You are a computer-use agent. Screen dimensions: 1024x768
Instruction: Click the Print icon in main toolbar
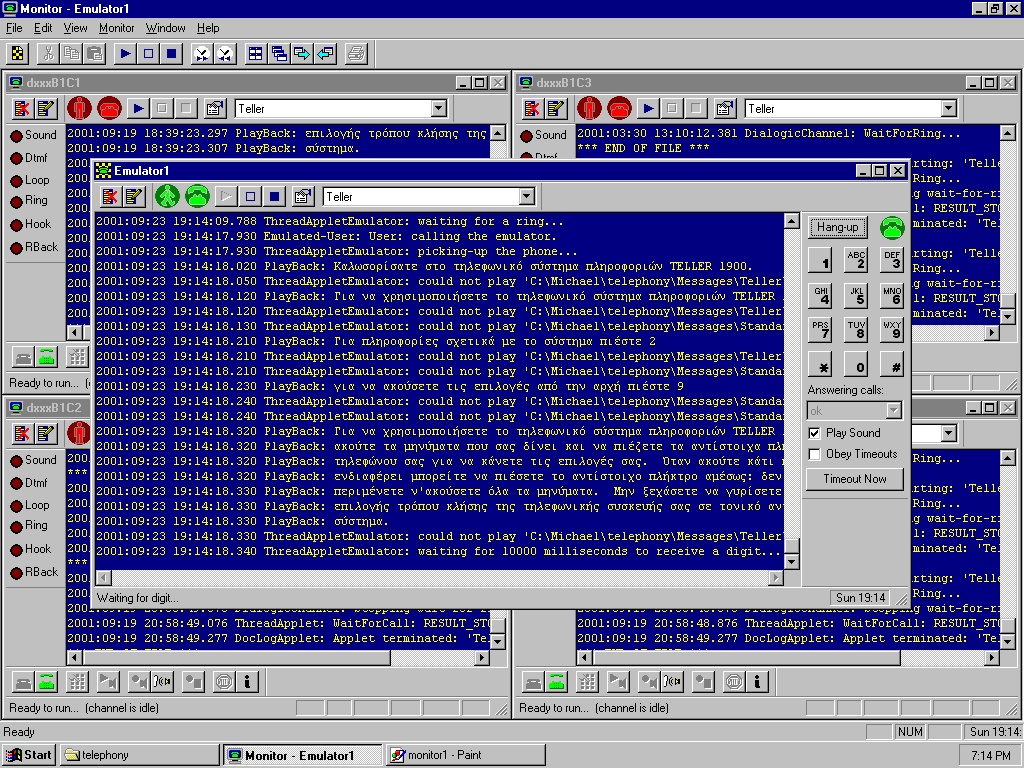click(x=356, y=54)
